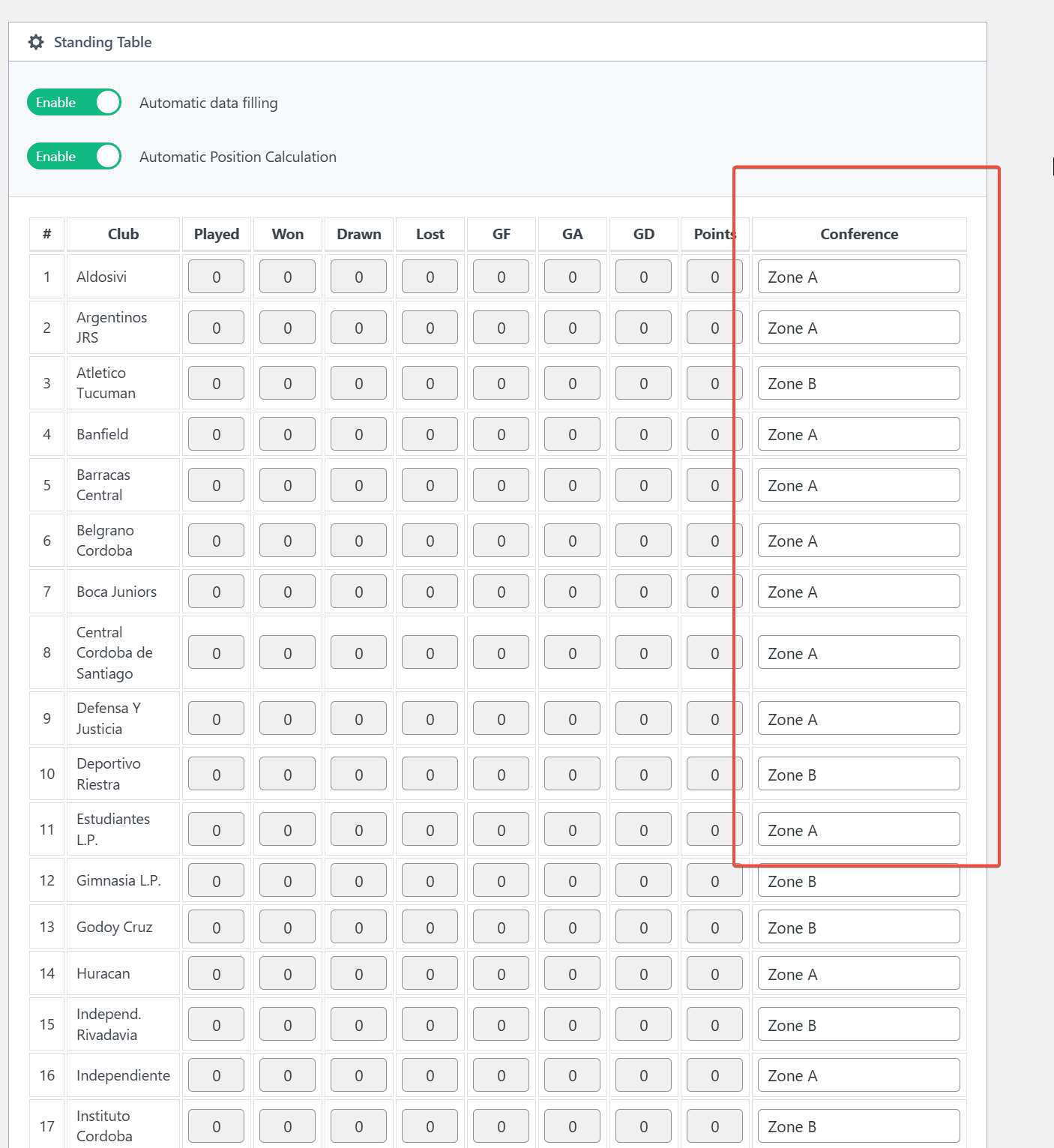The width and height of the screenshot is (1054, 1148).
Task: Click GF field for Barracas Central
Action: 502,485
